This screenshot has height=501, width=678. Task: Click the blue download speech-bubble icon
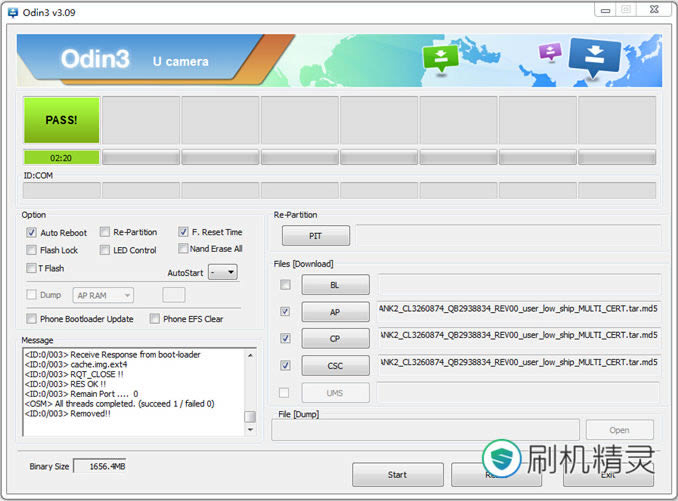[595, 57]
